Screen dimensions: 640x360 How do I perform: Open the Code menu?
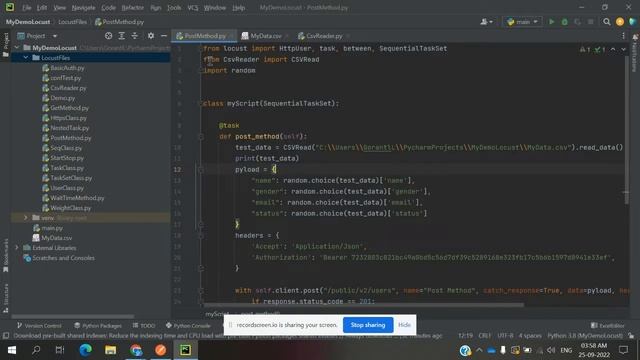[108, 8]
